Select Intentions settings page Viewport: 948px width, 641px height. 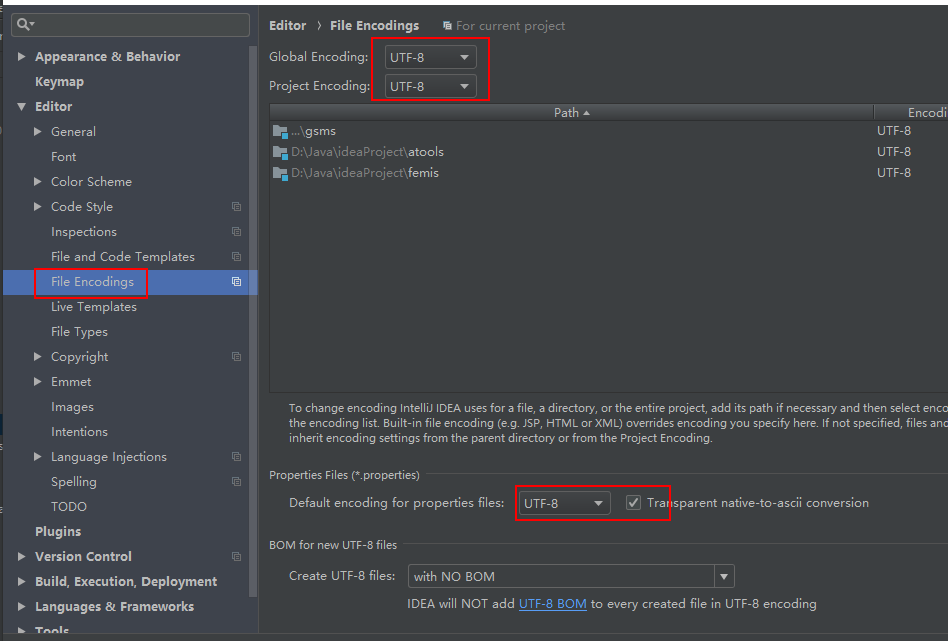(79, 432)
